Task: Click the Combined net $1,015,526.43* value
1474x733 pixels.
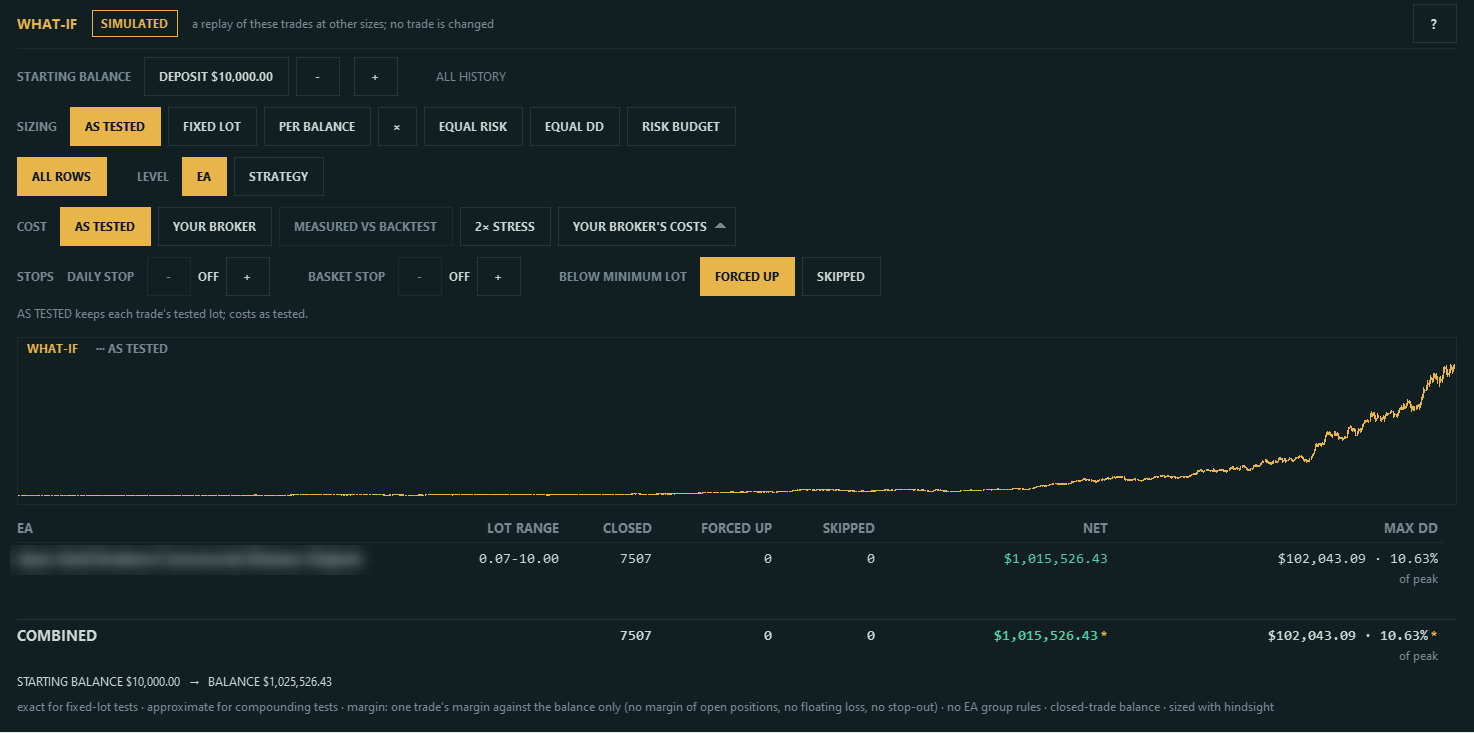Action: [1051, 636]
